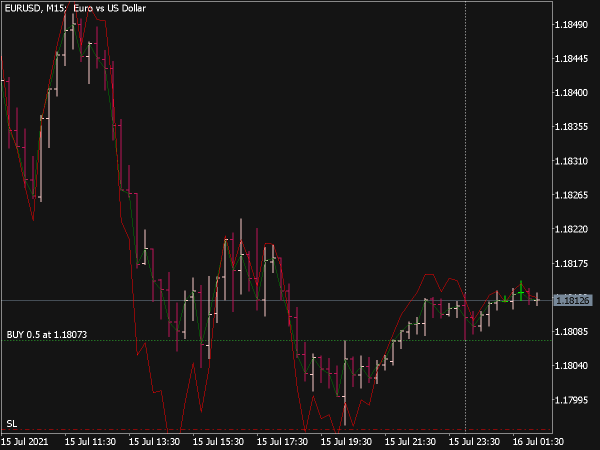Click the '15 Jul 15:30' time axis label
Image resolution: width=600 pixels, height=450 pixels.
[x=218, y=442]
